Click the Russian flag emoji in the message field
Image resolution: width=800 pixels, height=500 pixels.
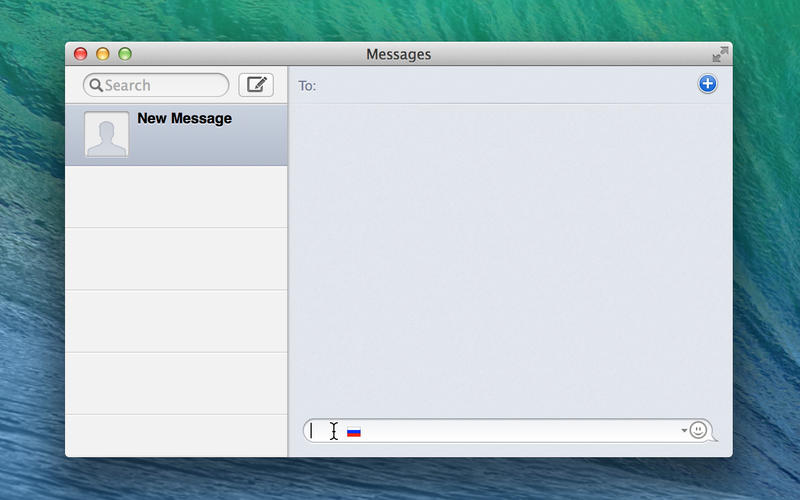pyautogui.click(x=354, y=432)
